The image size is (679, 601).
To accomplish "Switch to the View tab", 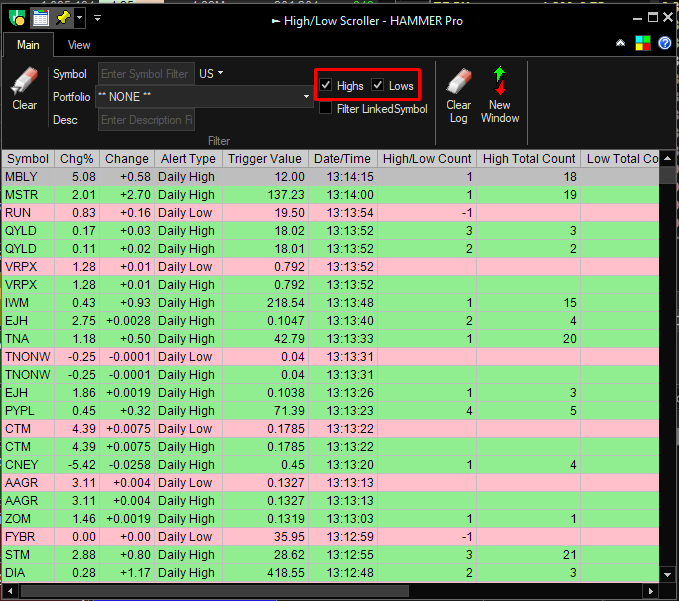I will coord(79,45).
